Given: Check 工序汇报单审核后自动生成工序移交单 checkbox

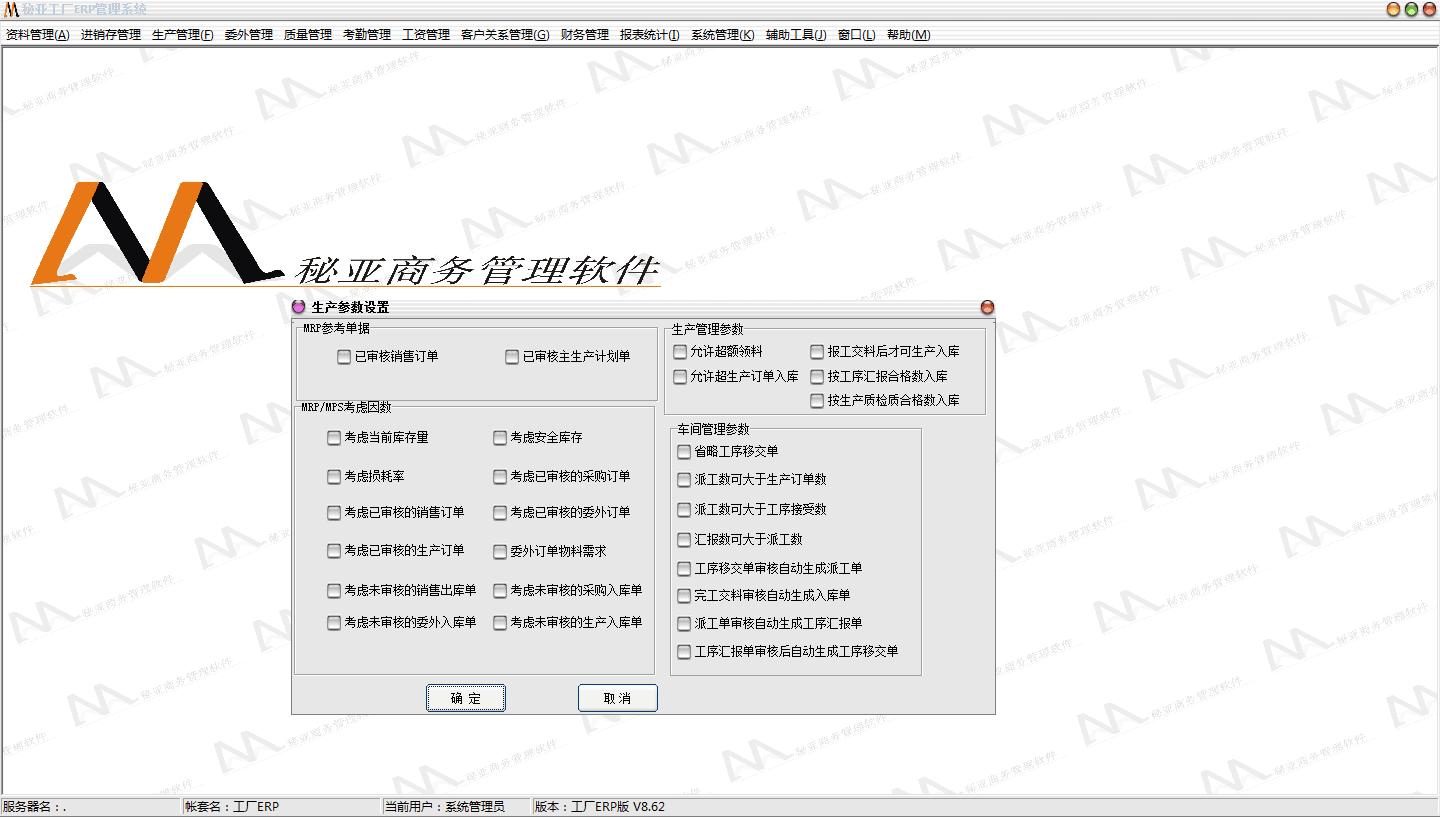Looking at the screenshot, I should coord(684,651).
